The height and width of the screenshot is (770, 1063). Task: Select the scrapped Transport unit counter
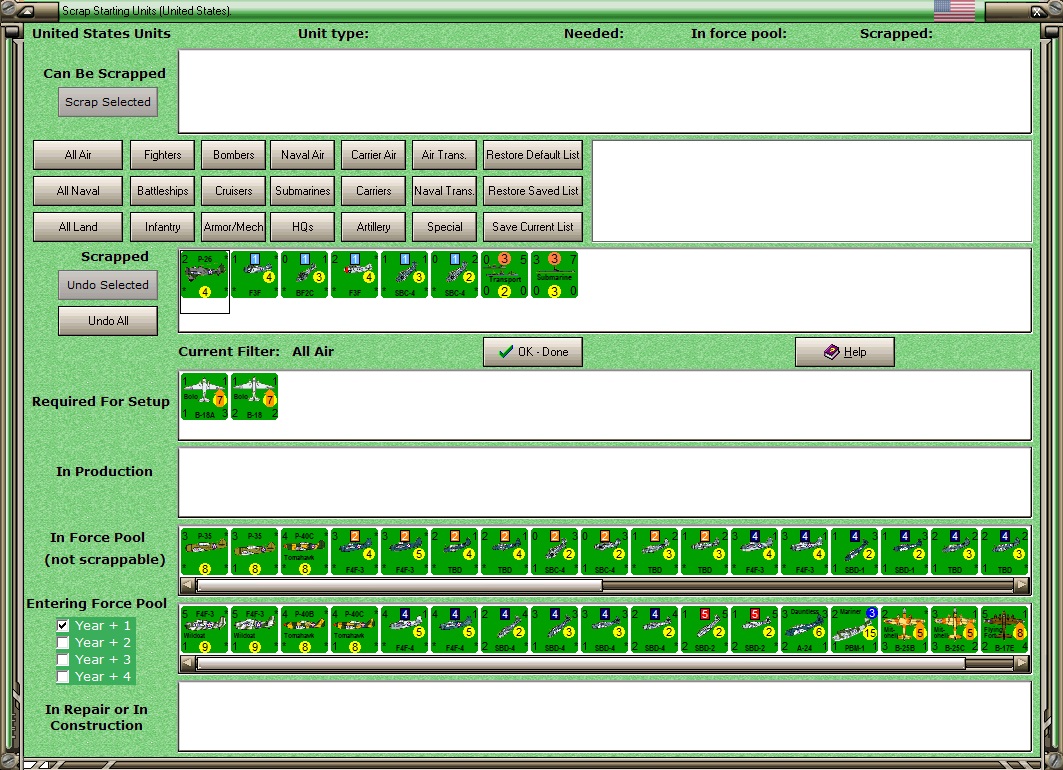[x=504, y=275]
